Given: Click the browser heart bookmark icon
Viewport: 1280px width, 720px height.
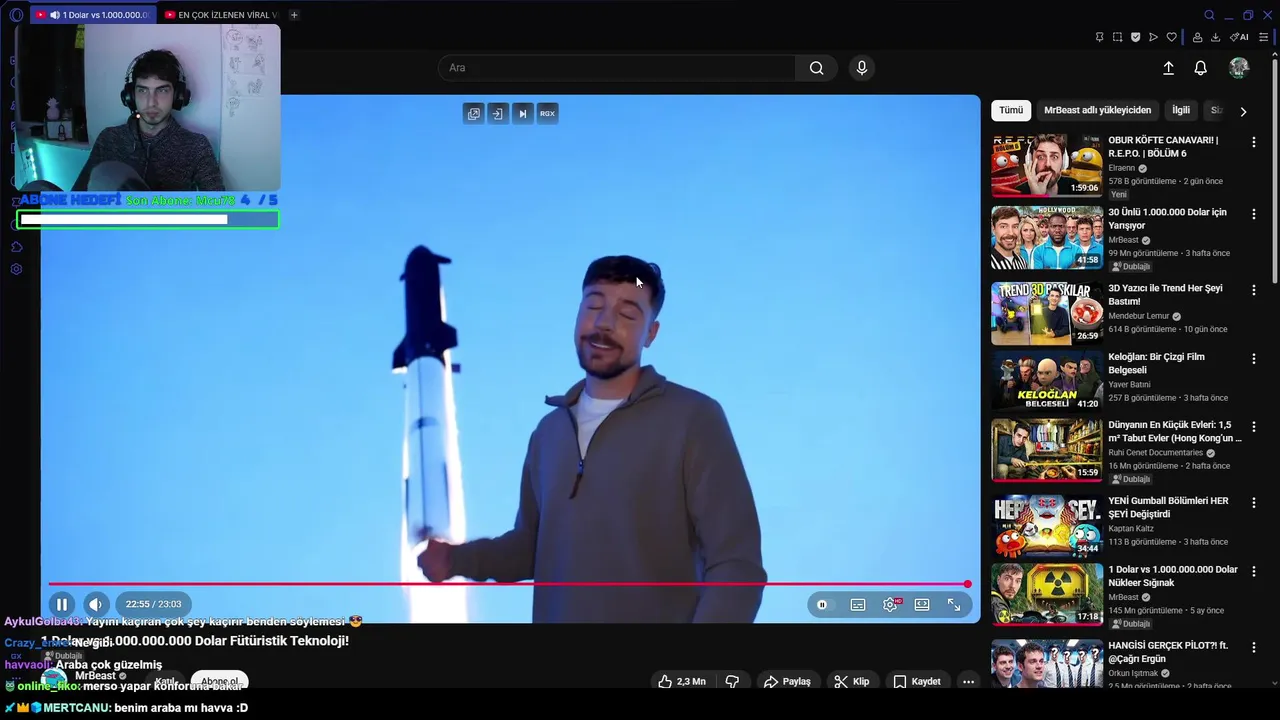Looking at the screenshot, I should [1172, 37].
